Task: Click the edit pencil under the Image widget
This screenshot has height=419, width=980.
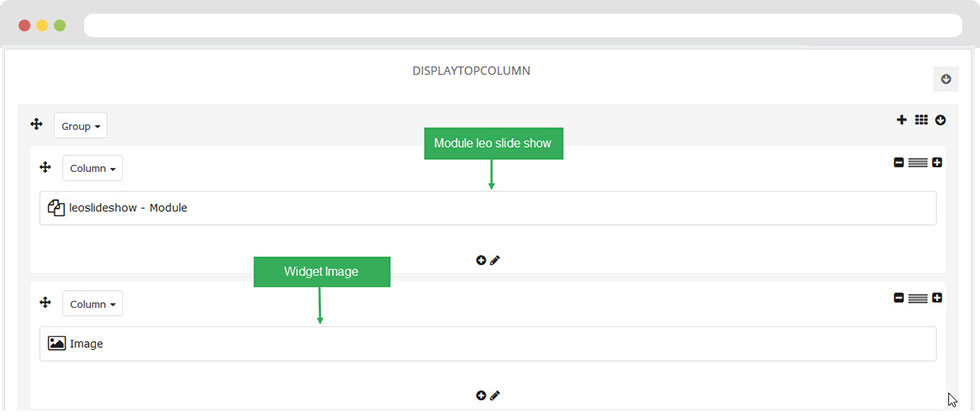Action: [495, 396]
